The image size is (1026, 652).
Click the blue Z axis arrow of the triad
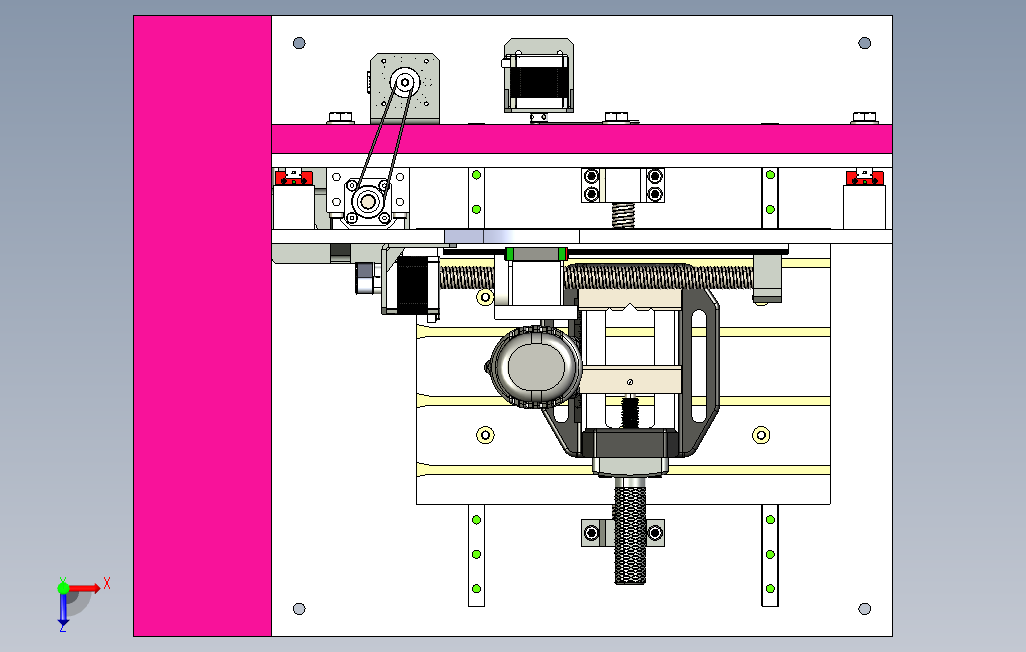pos(63,609)
